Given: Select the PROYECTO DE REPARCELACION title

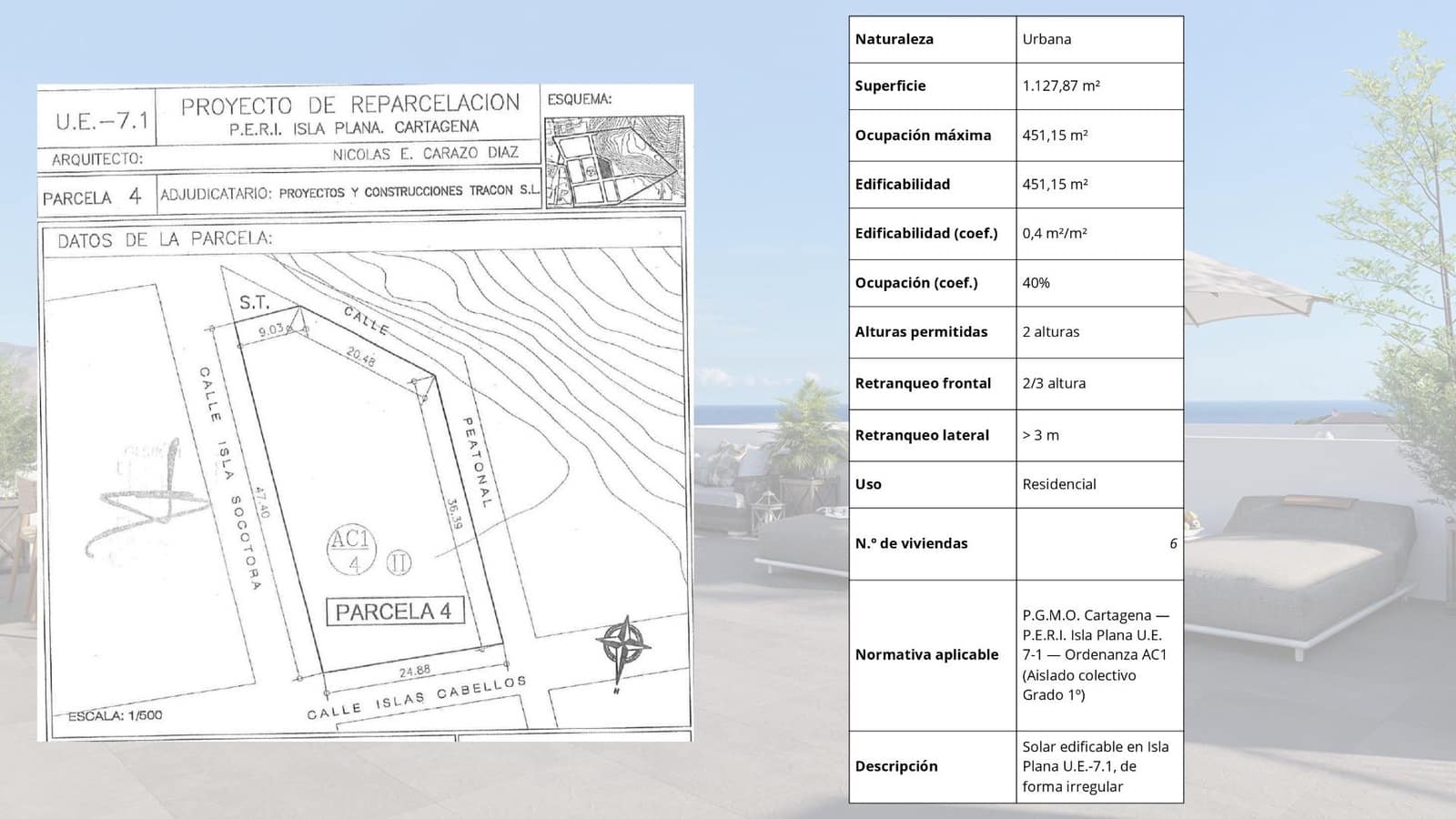Looking at the screenshot, I should point(349,107).
